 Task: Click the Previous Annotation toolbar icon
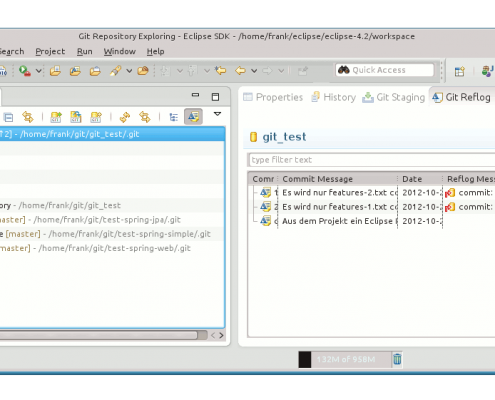click(x=192, y=71)
